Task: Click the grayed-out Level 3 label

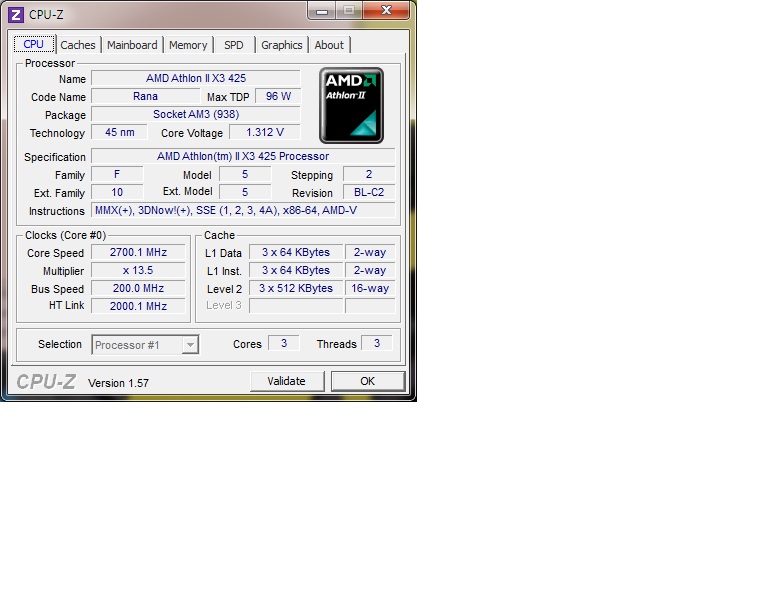Action: (x=224, y=306)
